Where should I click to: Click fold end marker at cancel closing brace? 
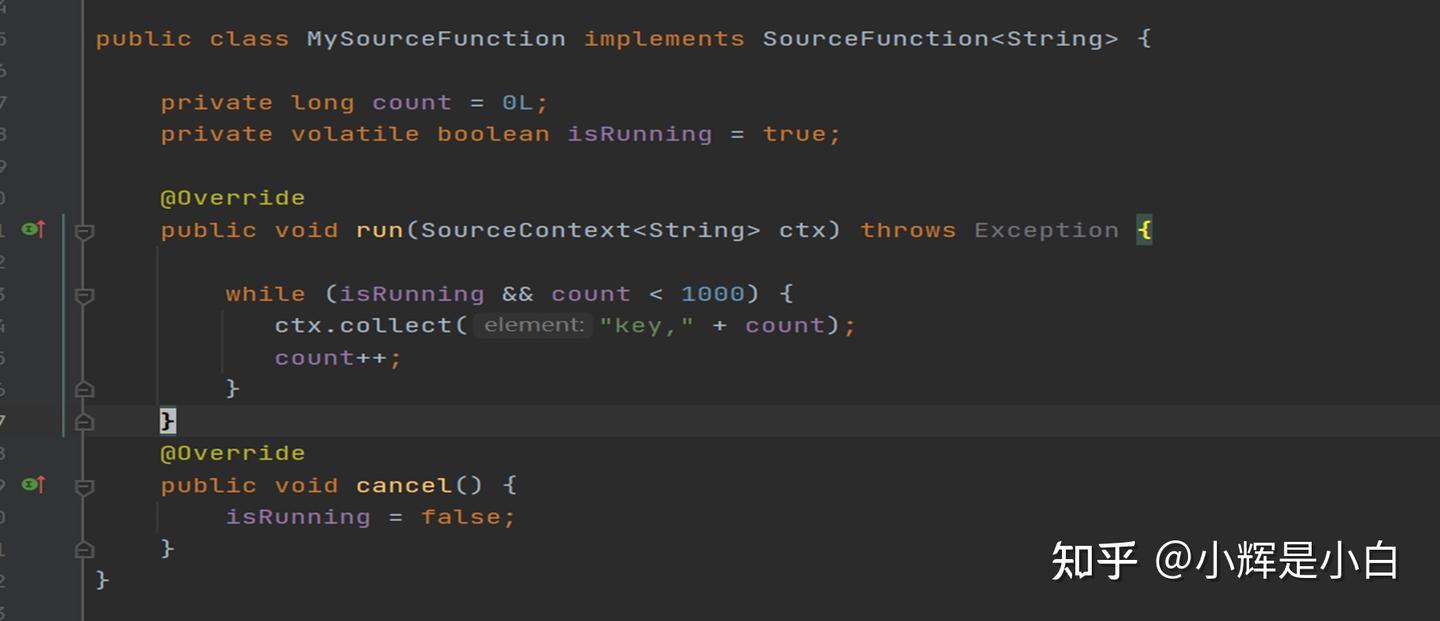[x=85, y=549]
